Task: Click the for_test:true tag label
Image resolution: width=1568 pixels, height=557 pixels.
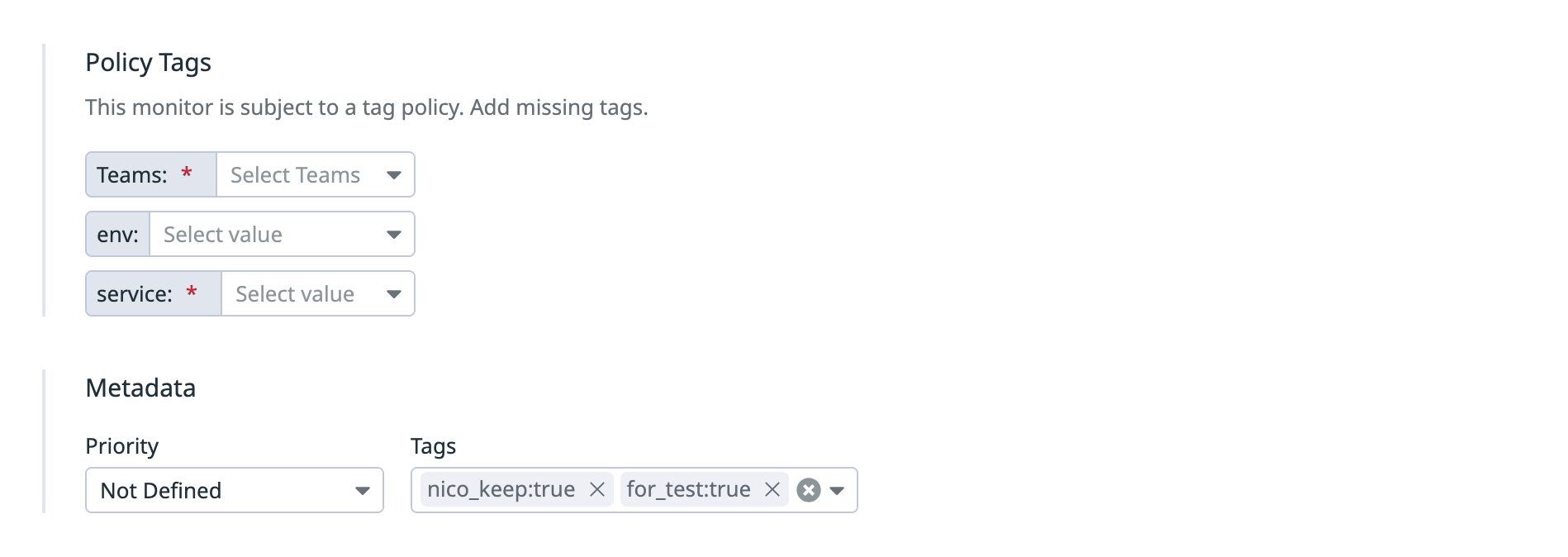Action: 688,489
